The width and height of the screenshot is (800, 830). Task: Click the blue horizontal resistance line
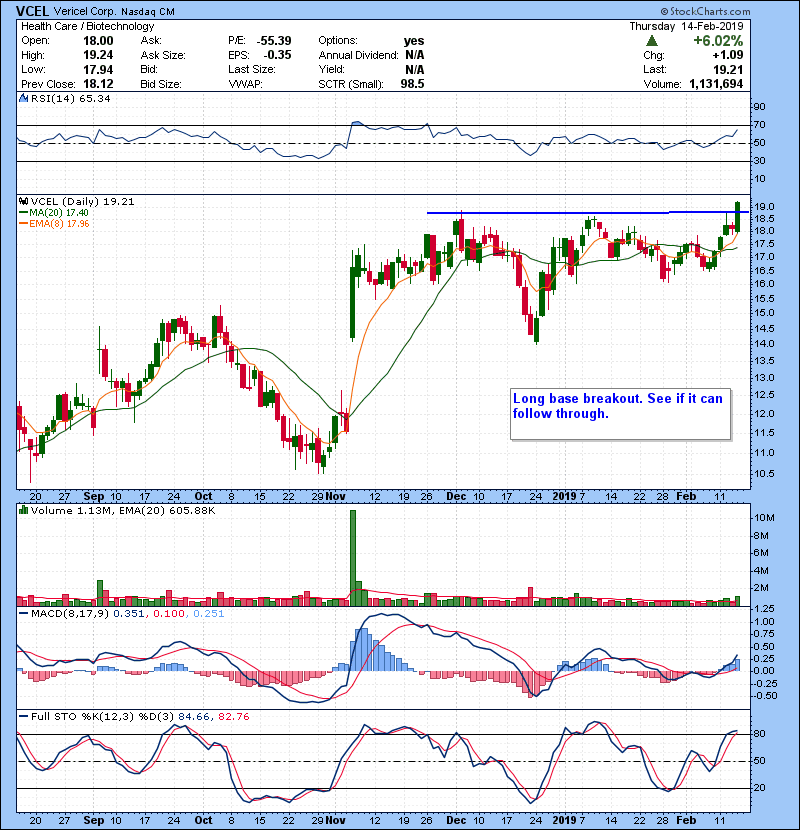click(x=588, y=212)
